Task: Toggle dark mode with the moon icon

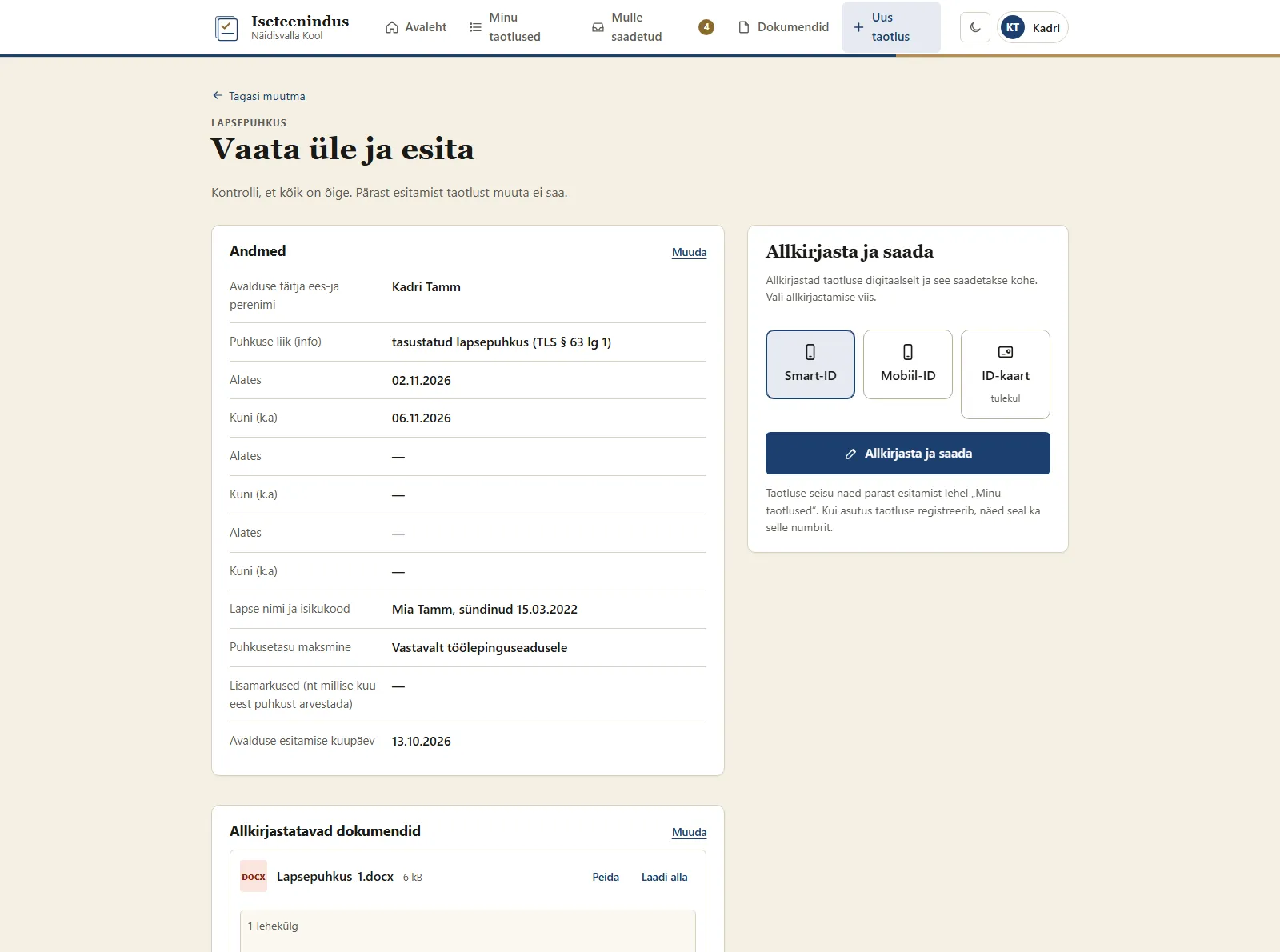Action: pos(975,27)
